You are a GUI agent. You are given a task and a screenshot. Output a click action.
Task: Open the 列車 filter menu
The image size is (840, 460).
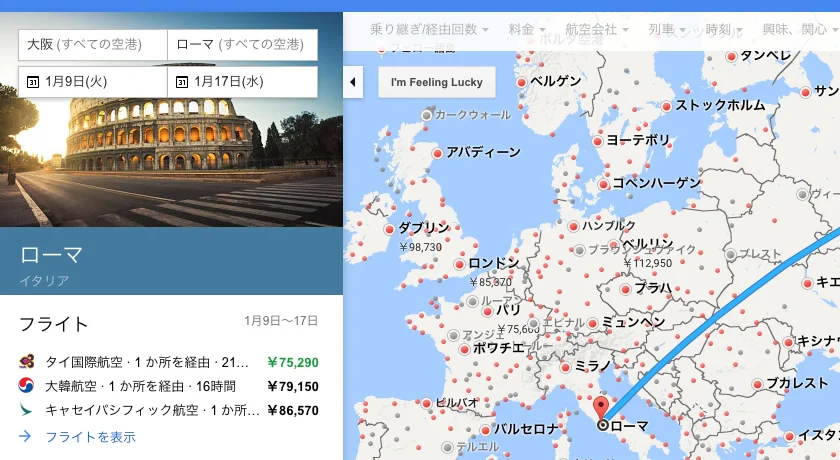coord(667,30)
